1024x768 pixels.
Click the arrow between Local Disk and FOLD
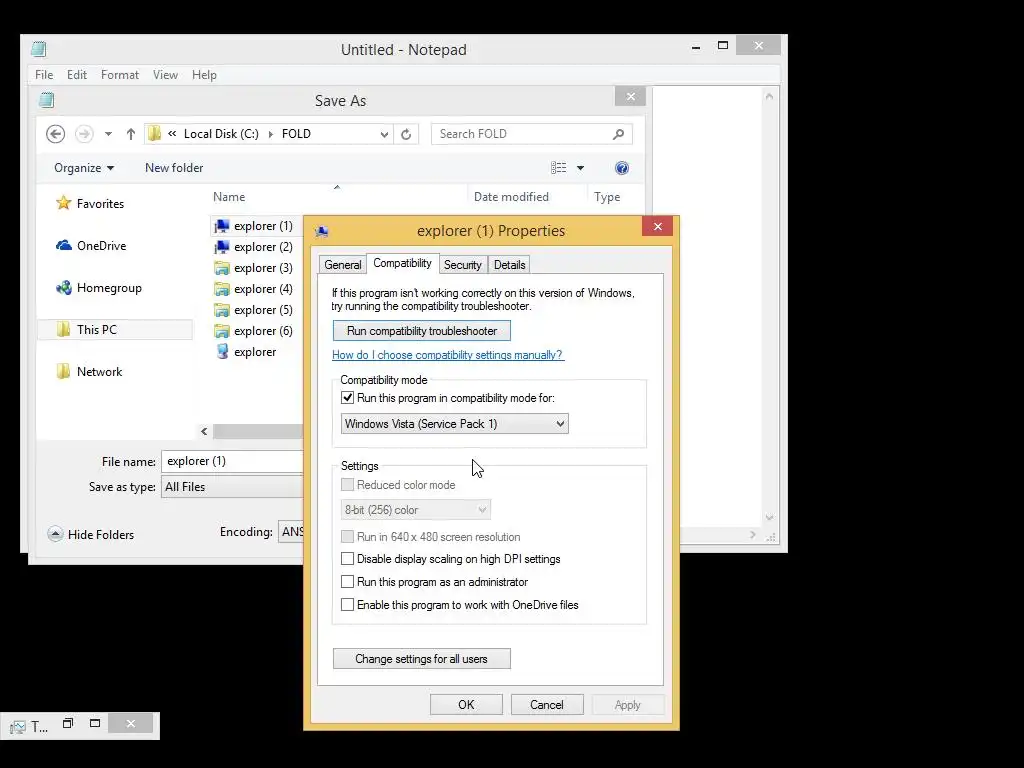pos(270,134)
